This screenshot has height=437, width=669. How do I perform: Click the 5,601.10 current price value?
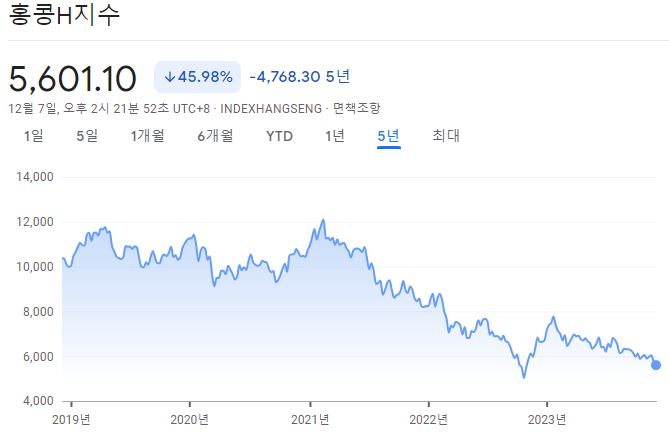point(76,77)
